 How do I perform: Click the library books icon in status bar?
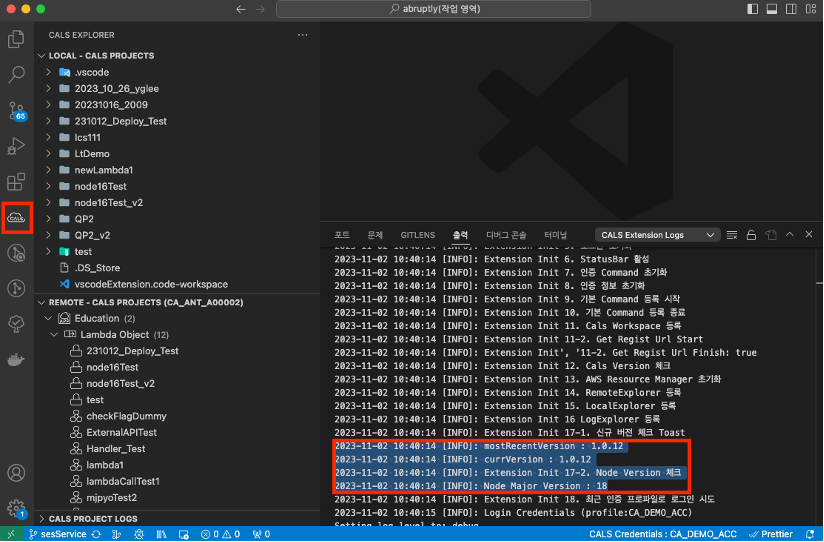[x=161, y=534]
